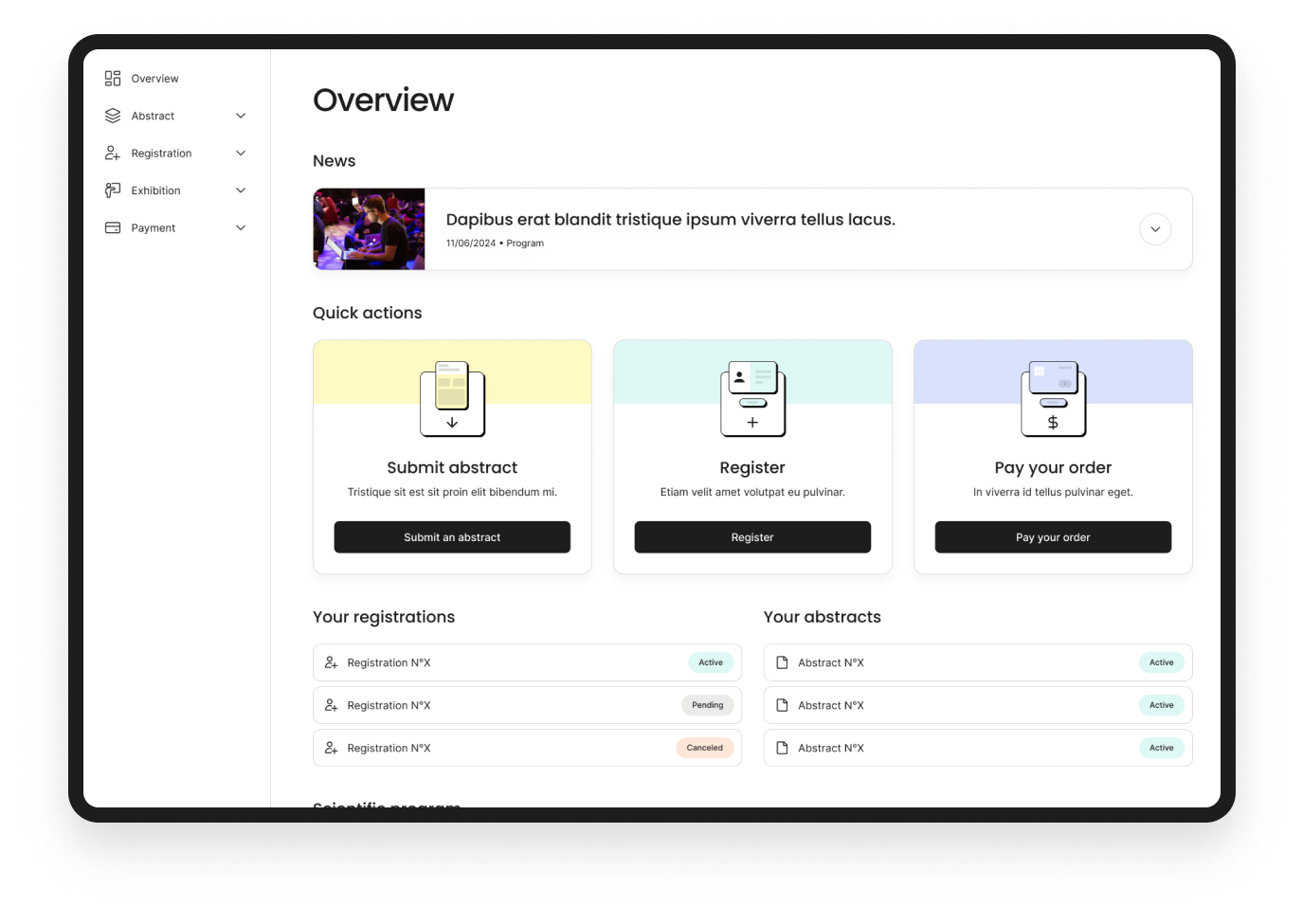This screenshot has width=1303, height=924.
Task: Expand the Registration sidebar menu chevron
Action: 241,154
